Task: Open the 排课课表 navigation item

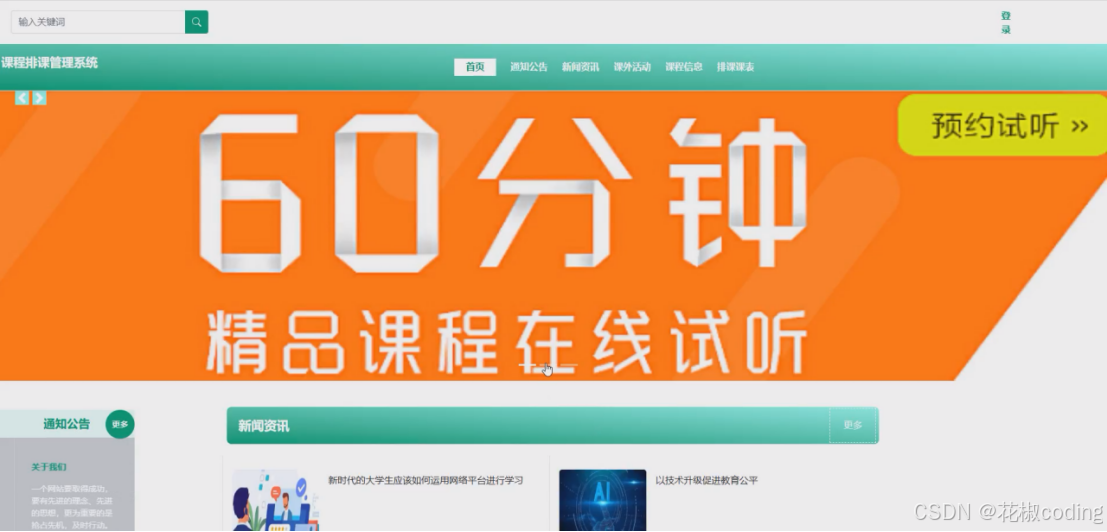Action: [736, 67]
